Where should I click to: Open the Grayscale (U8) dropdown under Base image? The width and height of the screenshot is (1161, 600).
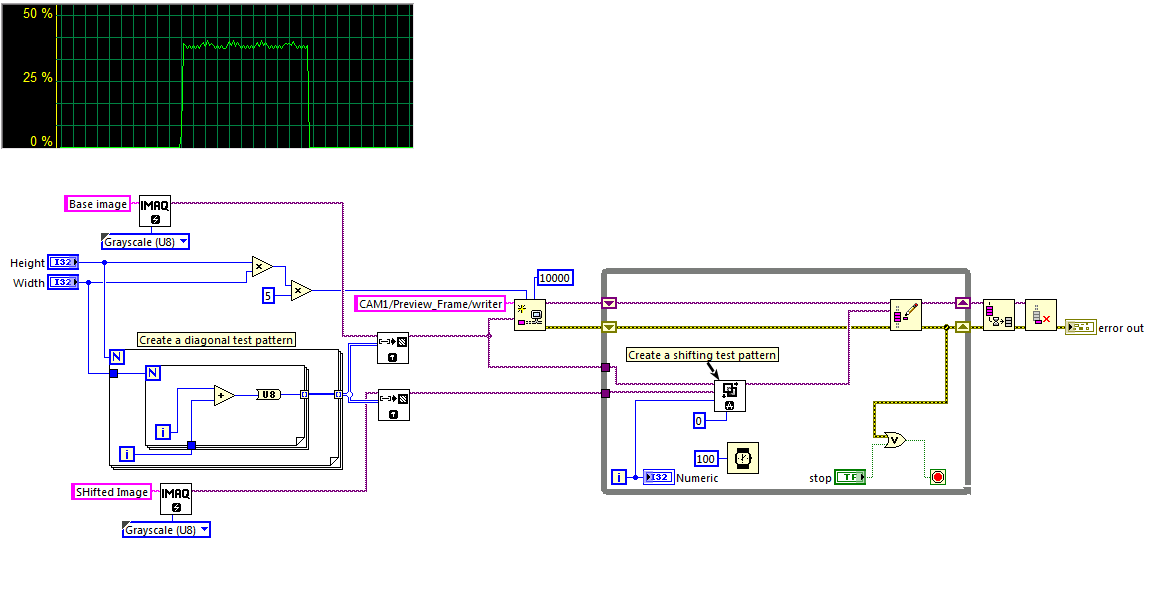[145, 241]
